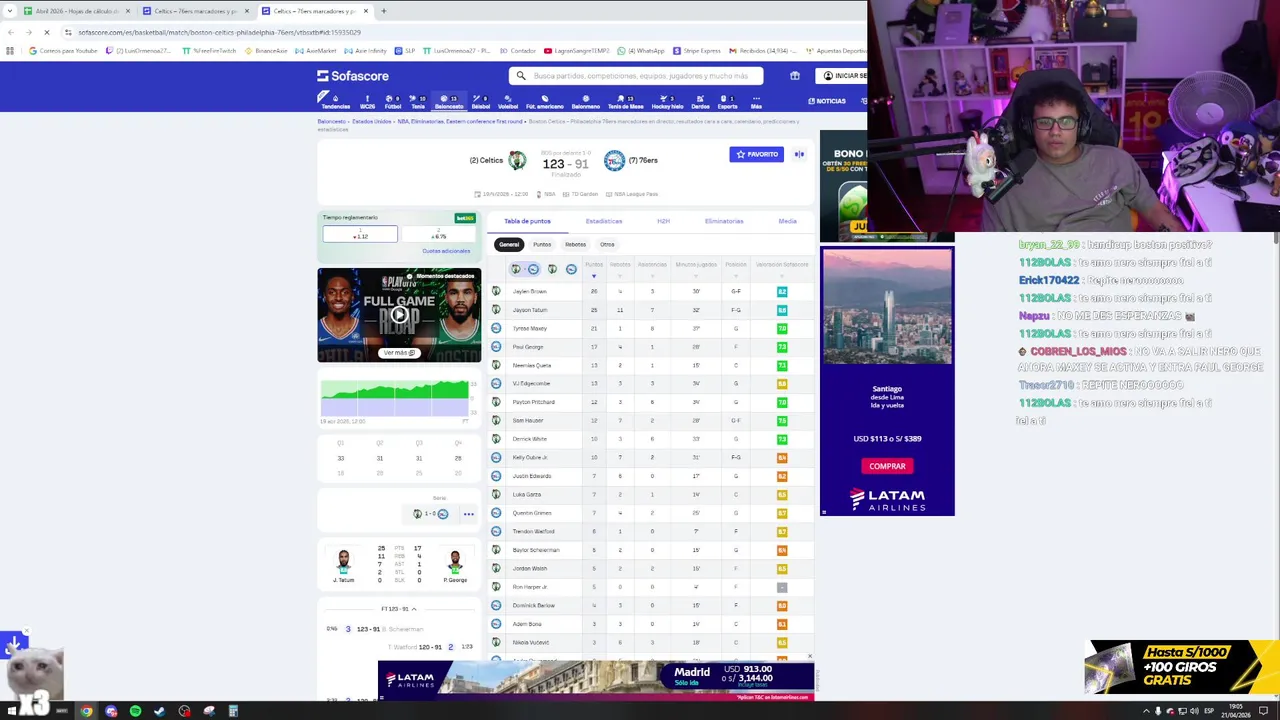Open the Celtics team logo
The width and height of the screenshot is (1280, 720).
click(x=517, y=160)
